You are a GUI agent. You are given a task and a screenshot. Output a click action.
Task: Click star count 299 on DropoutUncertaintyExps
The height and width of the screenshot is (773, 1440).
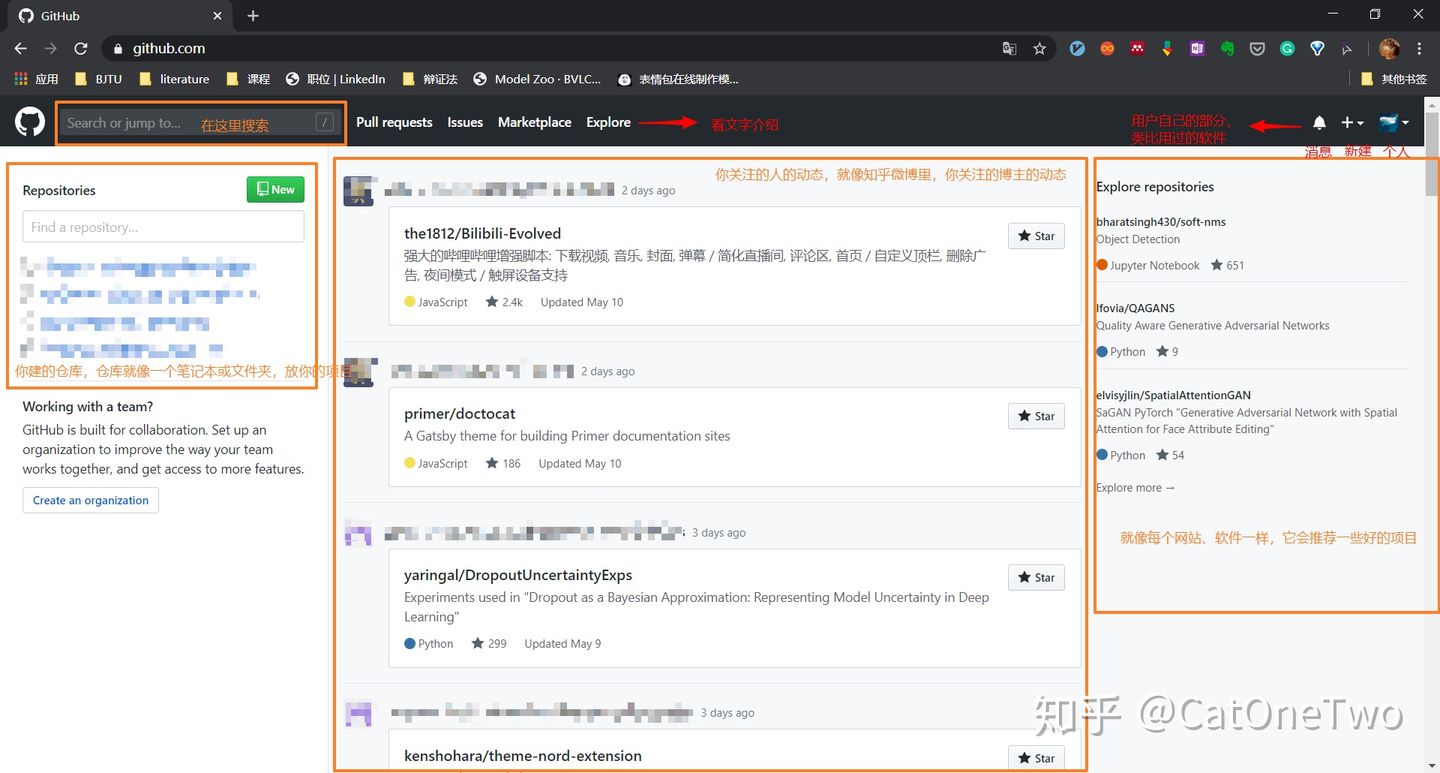click(x=489, y=644)
